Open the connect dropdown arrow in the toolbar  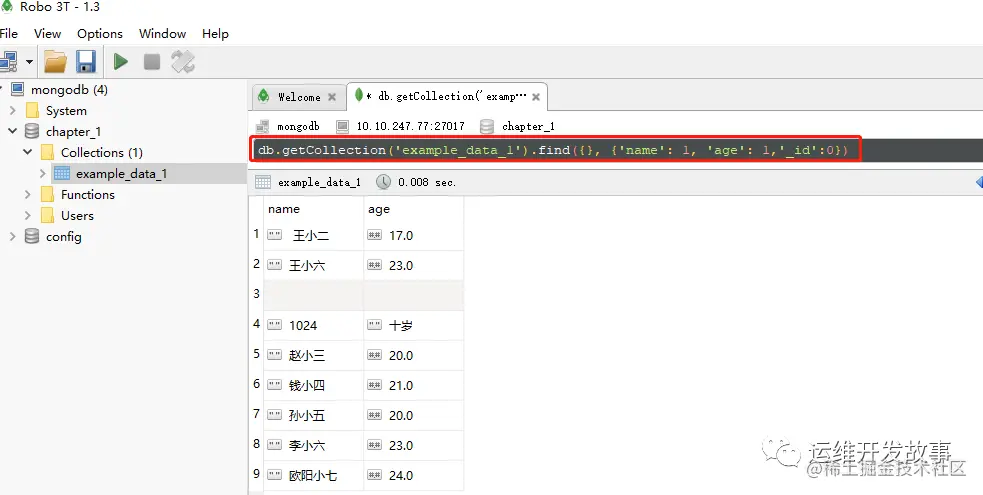pyautogui.click(x=29, y=62)
